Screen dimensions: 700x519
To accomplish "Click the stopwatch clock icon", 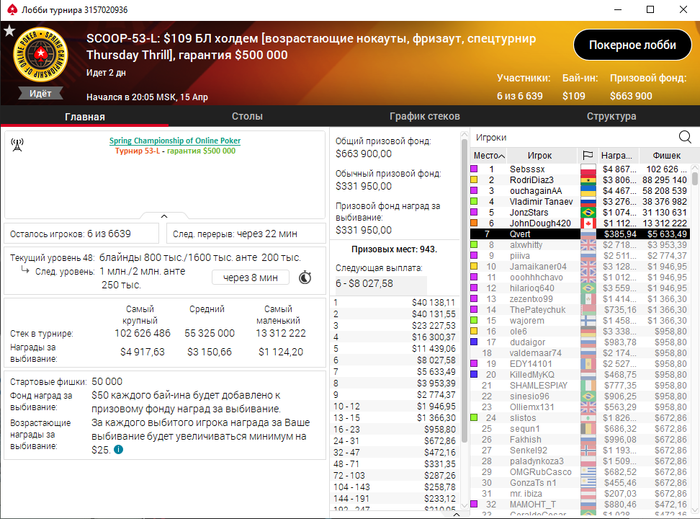I will point(305,278).
